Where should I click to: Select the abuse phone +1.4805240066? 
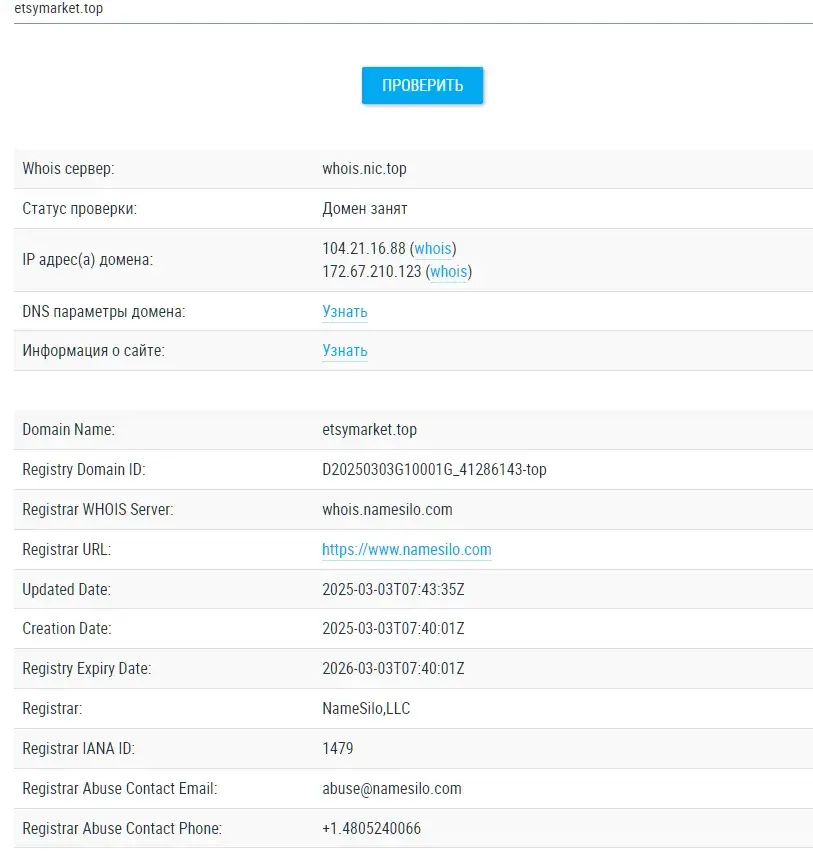[x=371, y=829]
